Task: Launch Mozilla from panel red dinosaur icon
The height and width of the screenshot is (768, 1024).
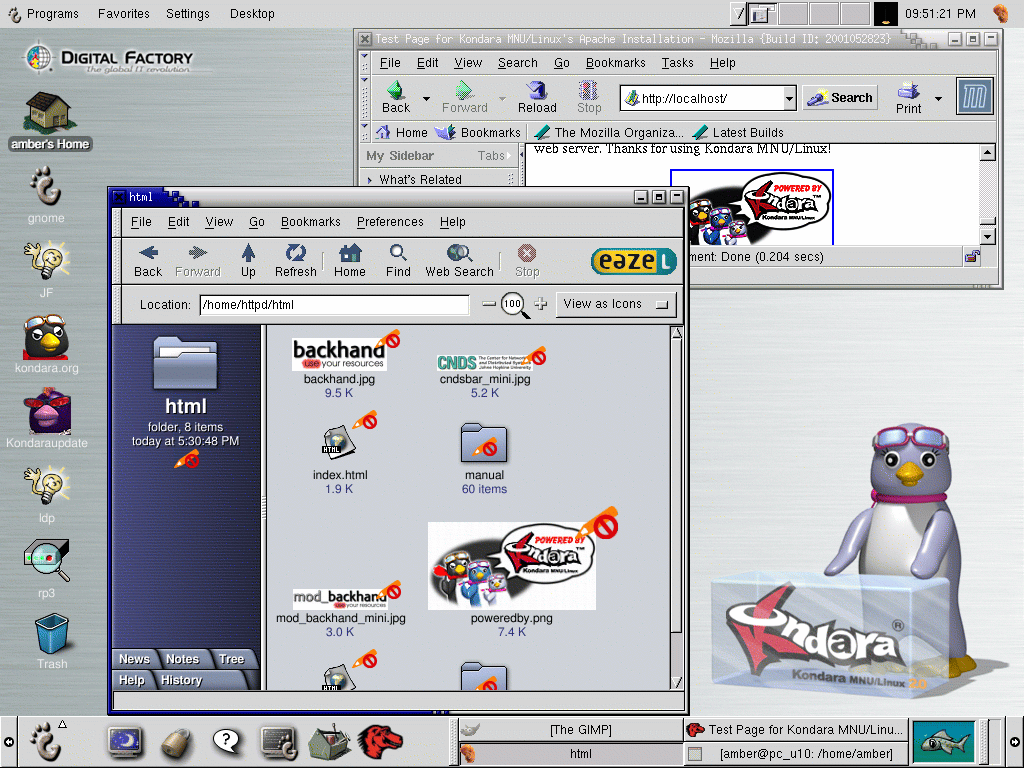Action: (x=379, y=741)
